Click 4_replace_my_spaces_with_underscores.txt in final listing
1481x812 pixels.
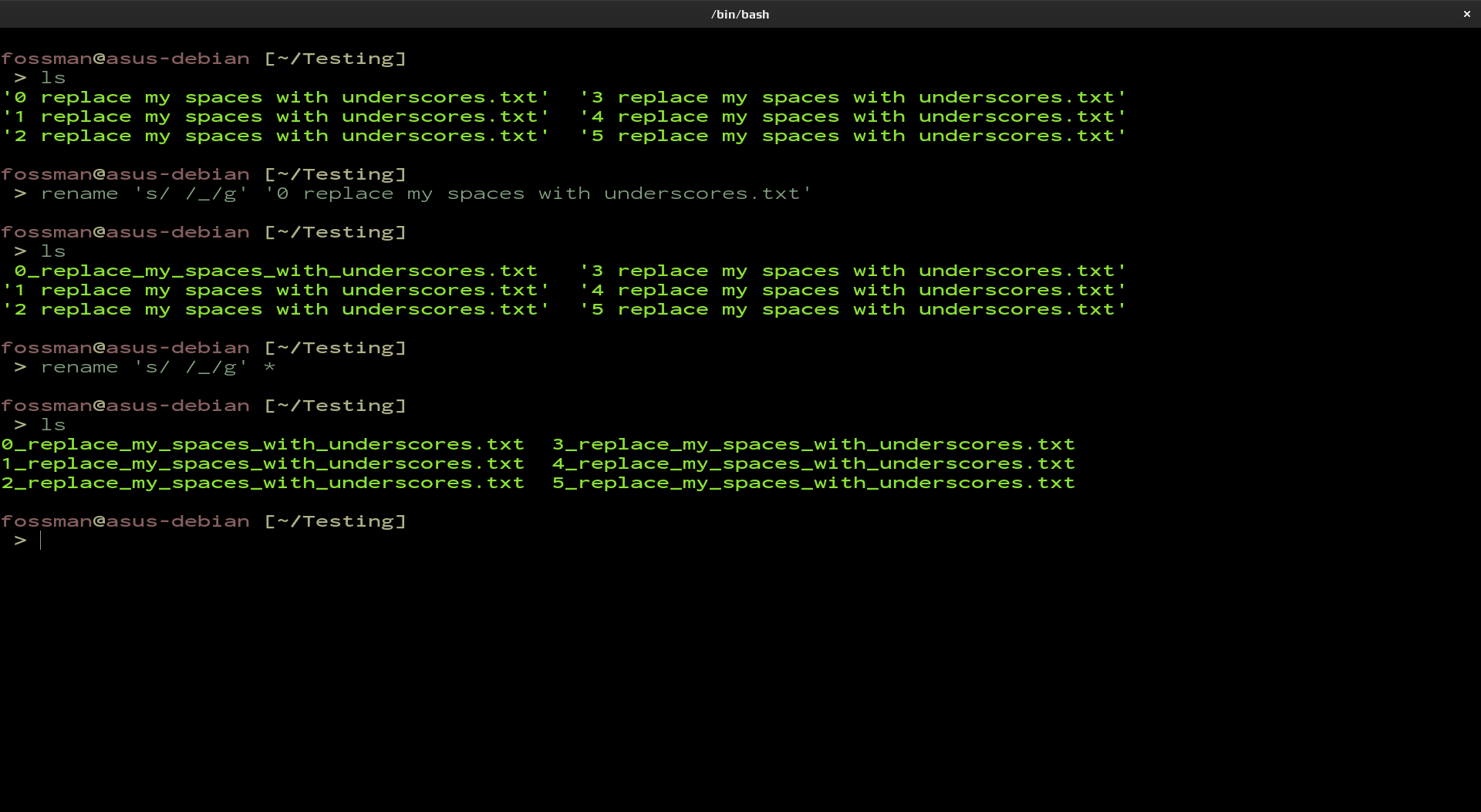pos(813,463)
